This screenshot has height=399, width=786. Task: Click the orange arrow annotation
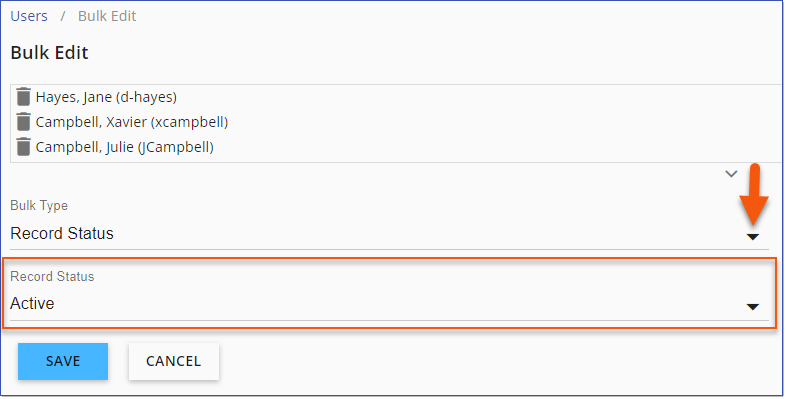point(754,194)
